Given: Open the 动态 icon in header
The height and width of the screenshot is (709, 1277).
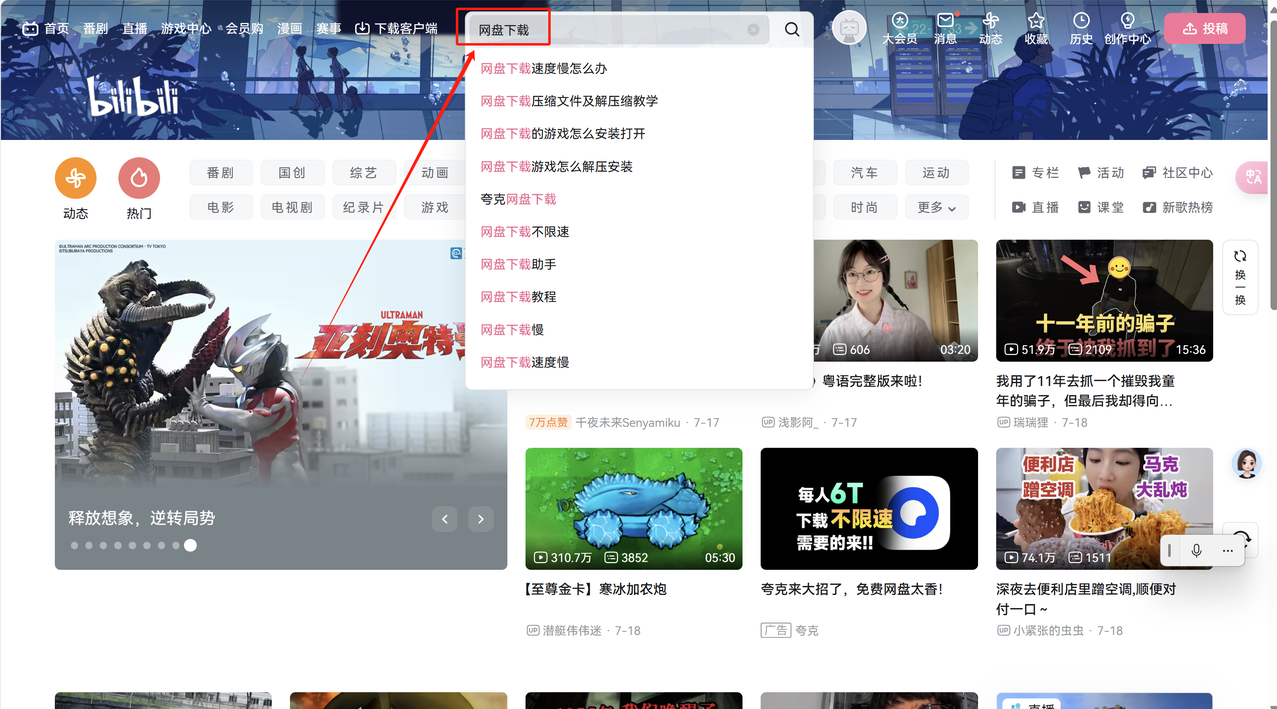Looking at the screenshot, I should point(990,28).
